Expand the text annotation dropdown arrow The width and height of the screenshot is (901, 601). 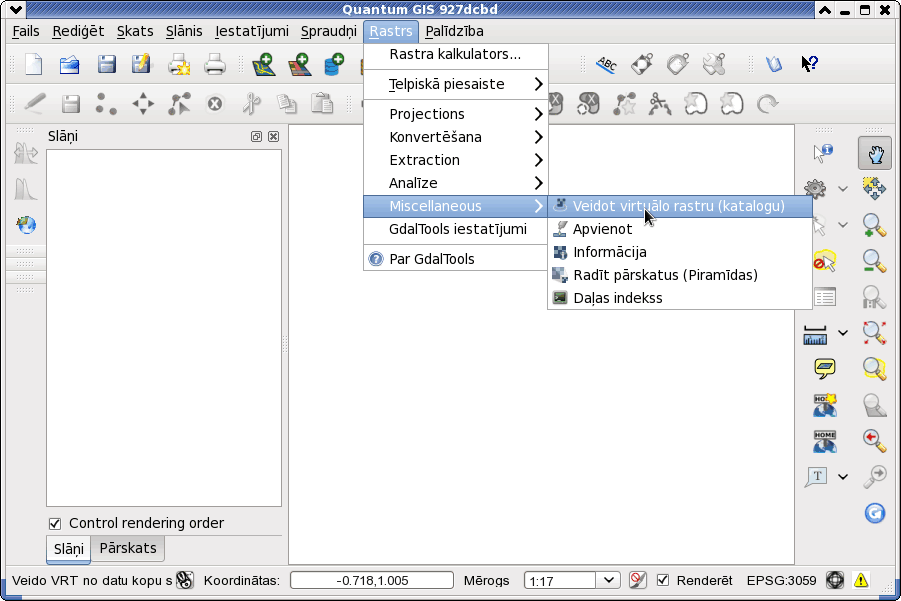(842, 476)
